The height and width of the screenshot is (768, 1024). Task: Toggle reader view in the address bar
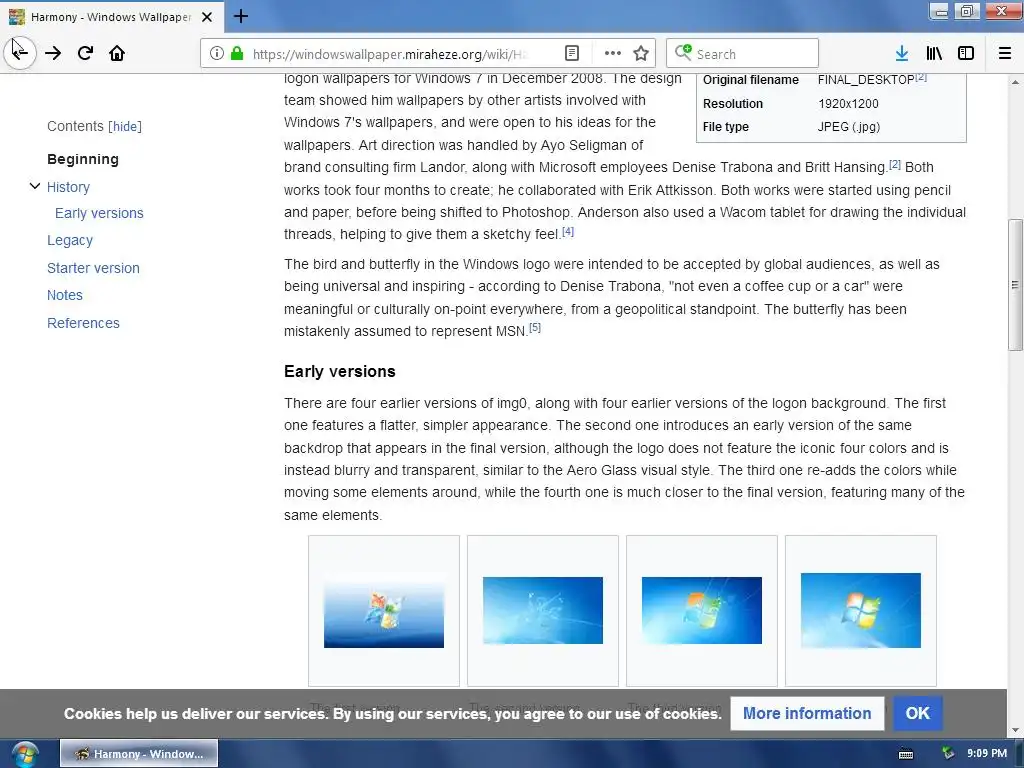(x=571, y=54)
